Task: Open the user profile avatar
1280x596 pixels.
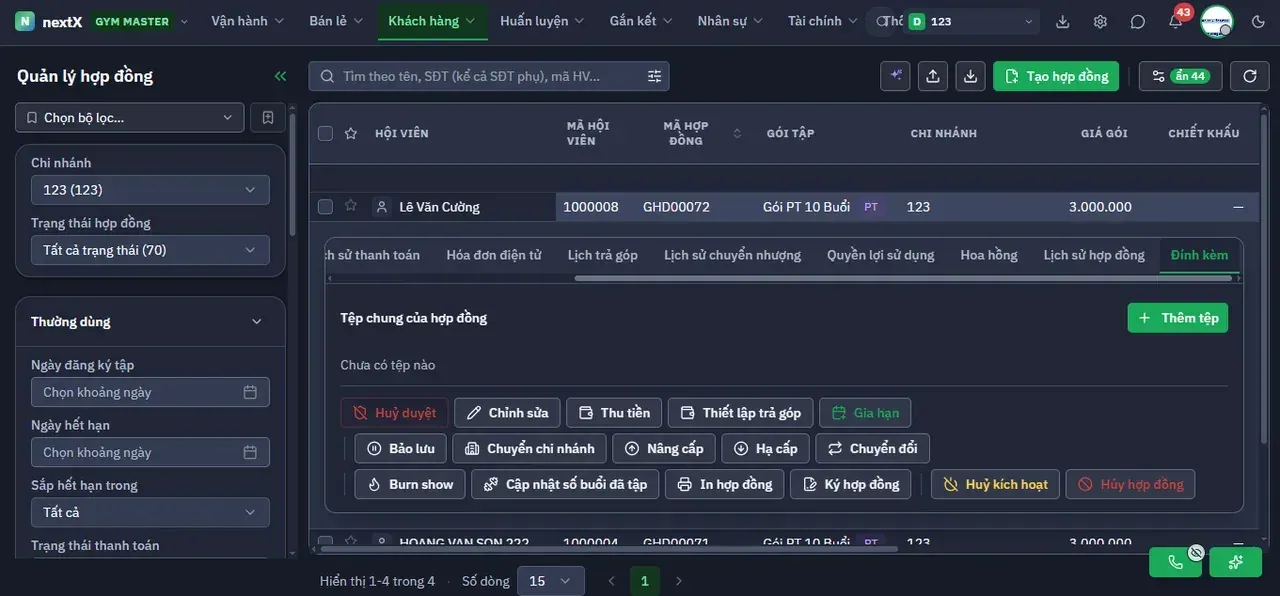Action: [x=1217, y=21]
